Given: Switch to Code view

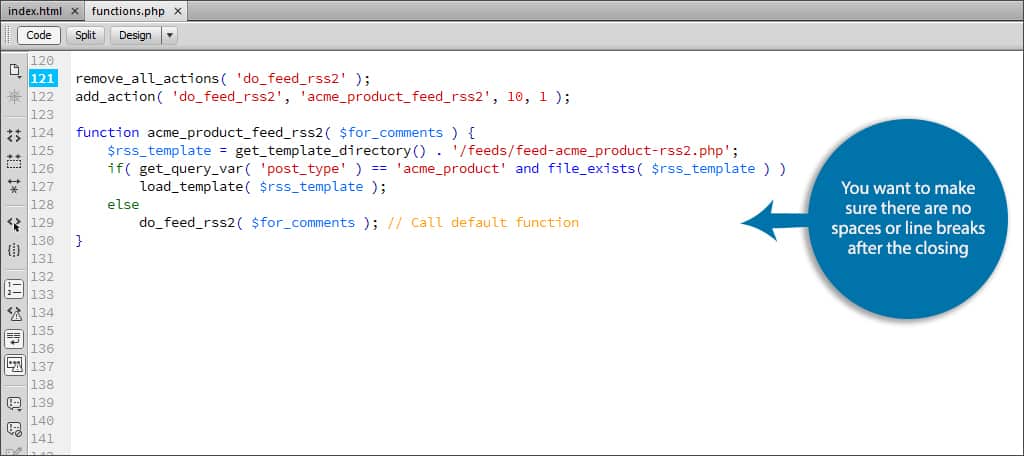Looking at the screenshot, I should click(39, 35).
